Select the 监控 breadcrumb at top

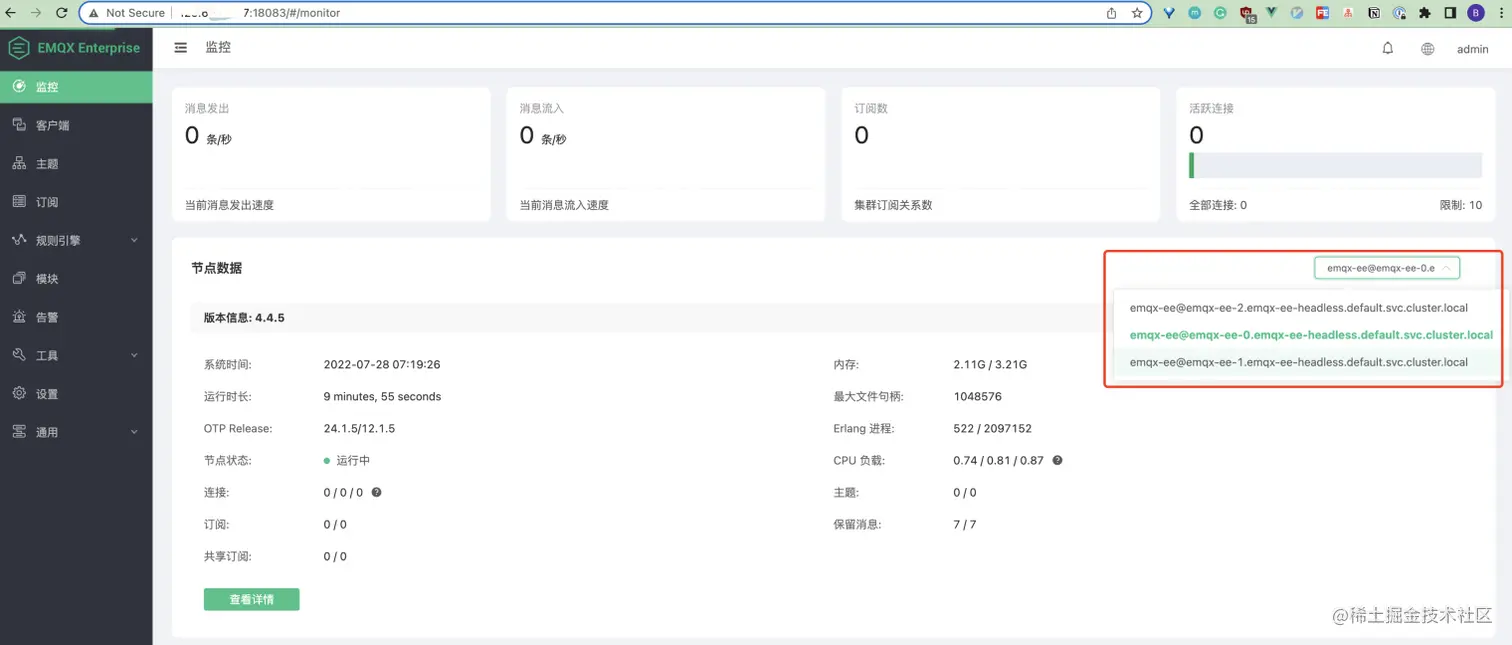[219, 47]
